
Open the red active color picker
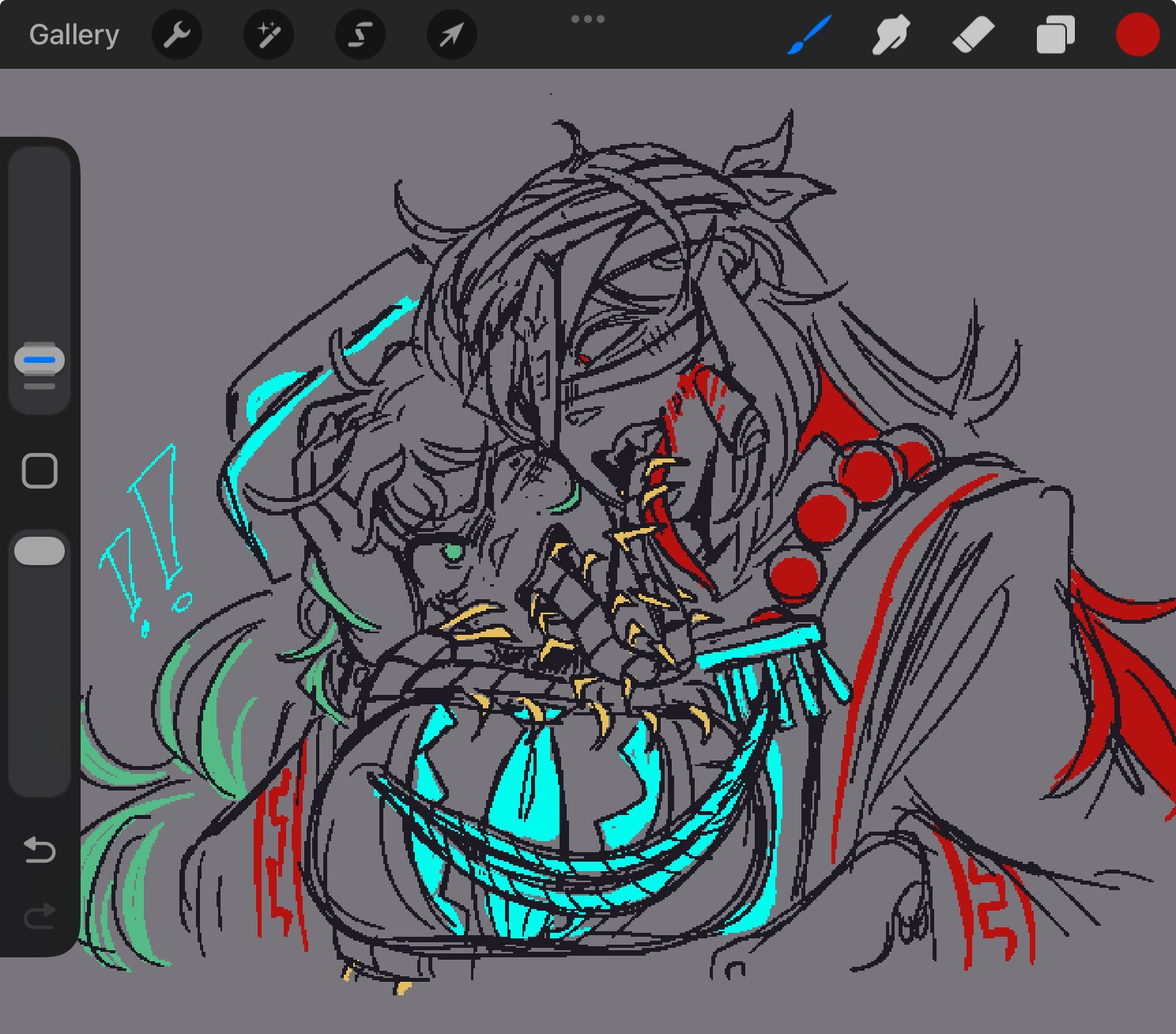pos(1137,35)
